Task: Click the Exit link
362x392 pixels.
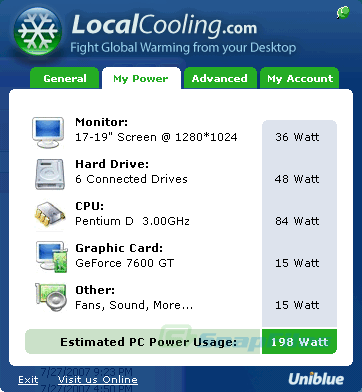Action: (x=28, y=380)
